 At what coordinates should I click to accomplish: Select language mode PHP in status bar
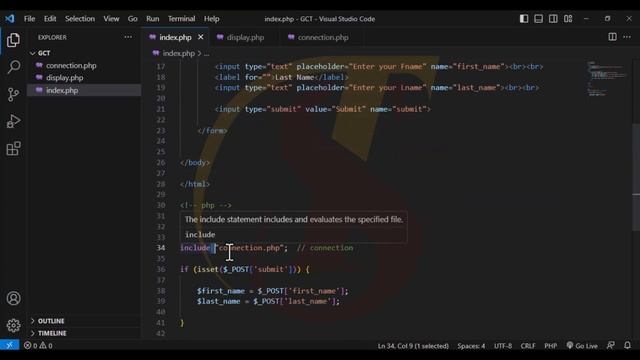[x=550, y=346]
